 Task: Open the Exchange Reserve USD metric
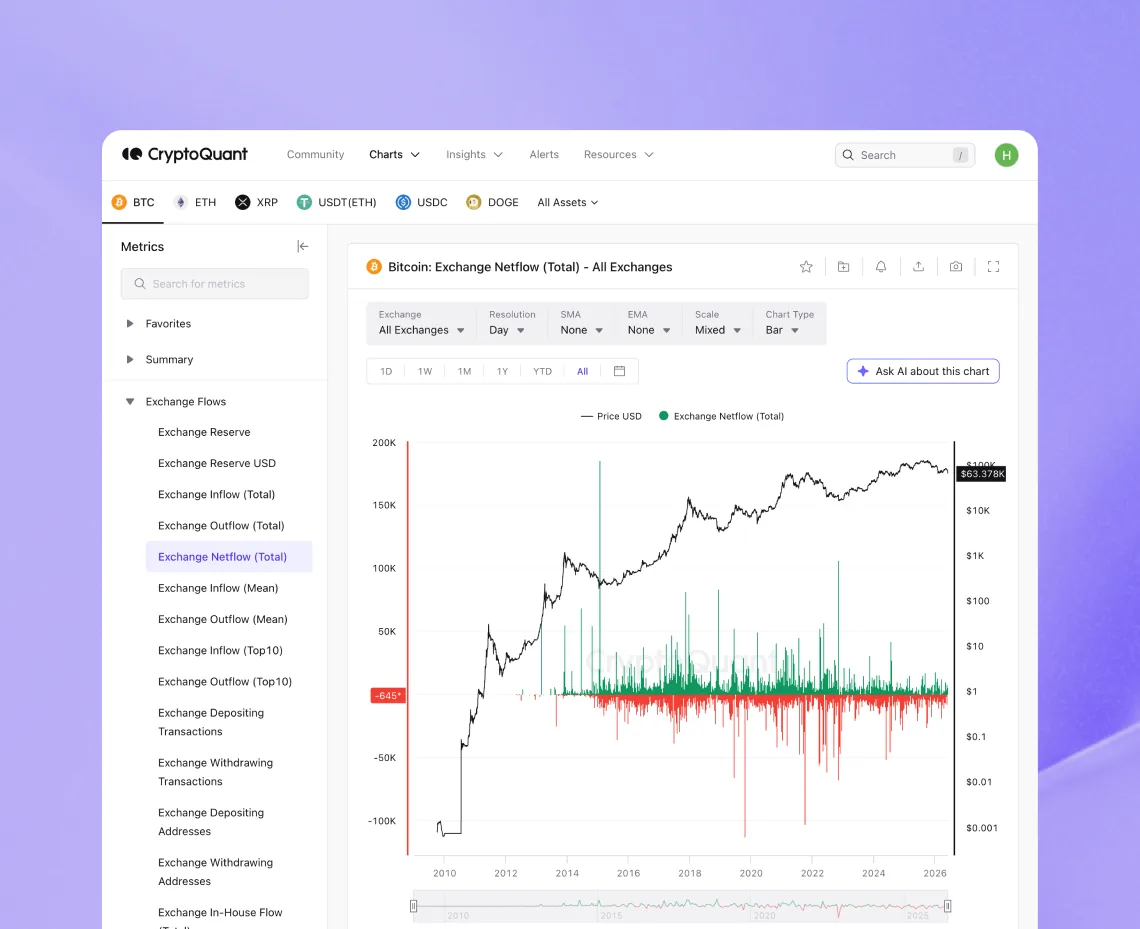point(217,463)
